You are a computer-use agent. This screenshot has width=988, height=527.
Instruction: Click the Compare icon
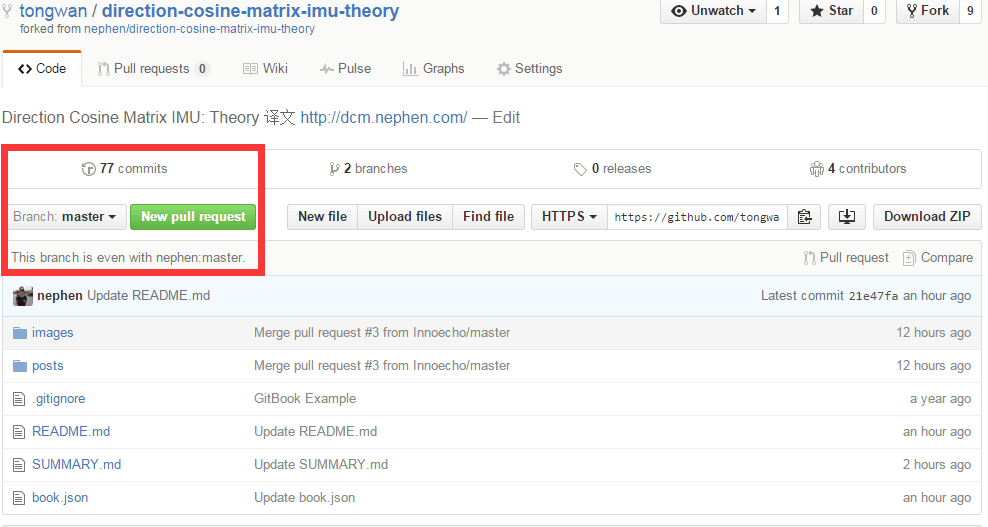pos(909,258)
